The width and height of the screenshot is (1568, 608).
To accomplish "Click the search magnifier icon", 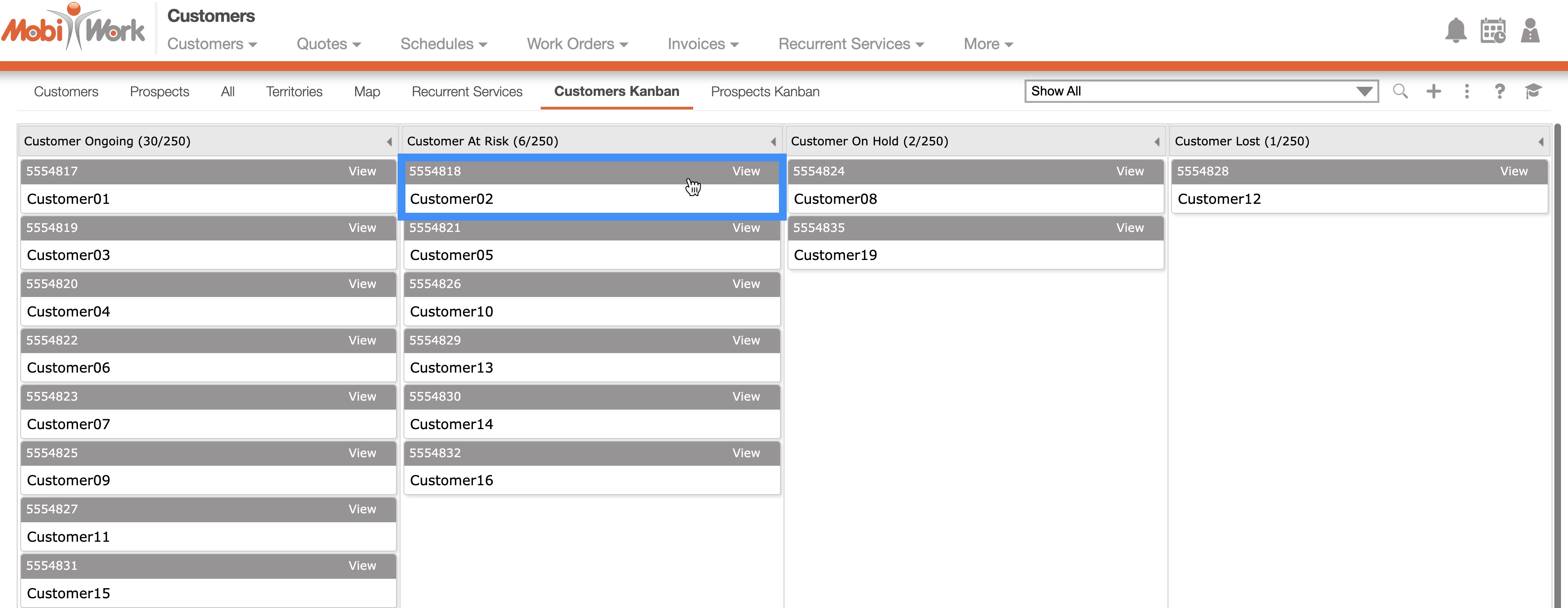I will coord(1400,91).
